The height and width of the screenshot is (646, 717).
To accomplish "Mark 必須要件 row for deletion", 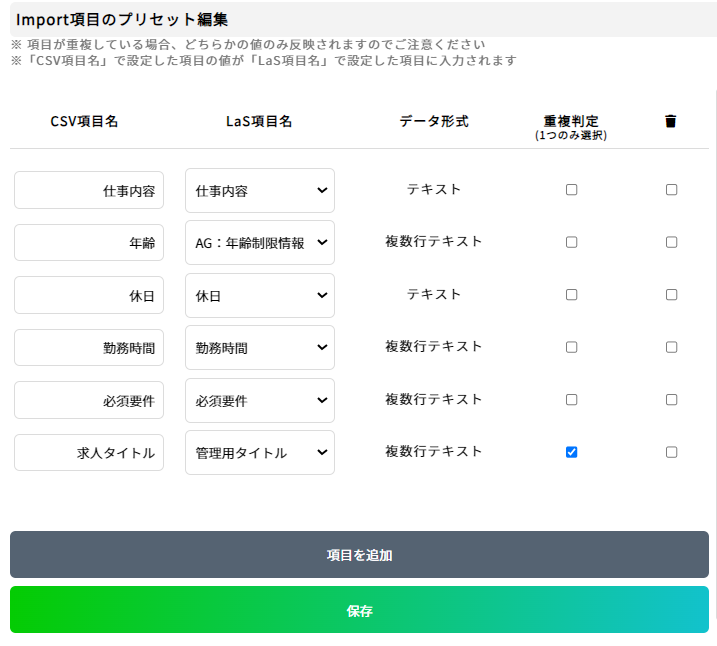I will click(x=671, y=400).
